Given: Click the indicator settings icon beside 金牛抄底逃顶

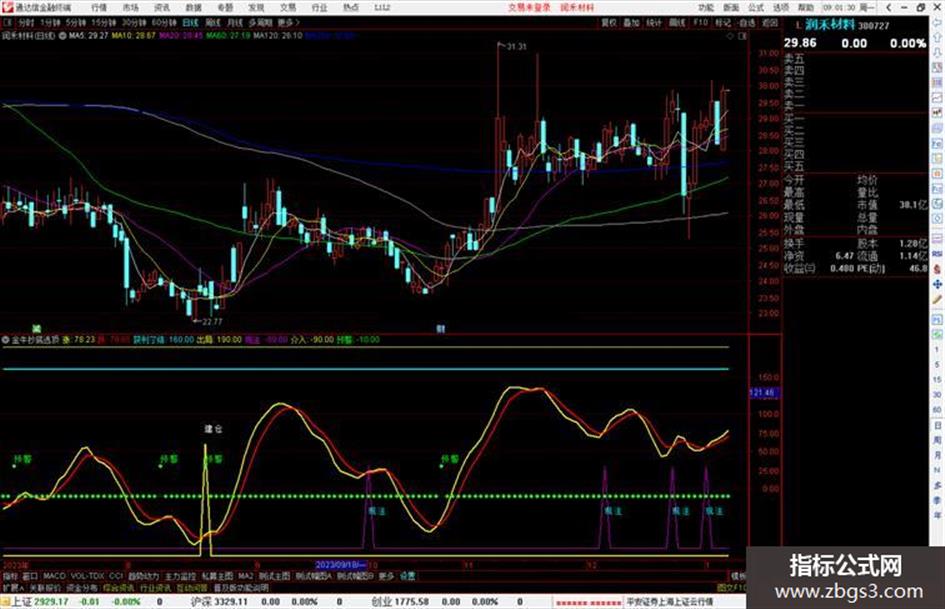Looking at the screenshot, I should [5, 339].
